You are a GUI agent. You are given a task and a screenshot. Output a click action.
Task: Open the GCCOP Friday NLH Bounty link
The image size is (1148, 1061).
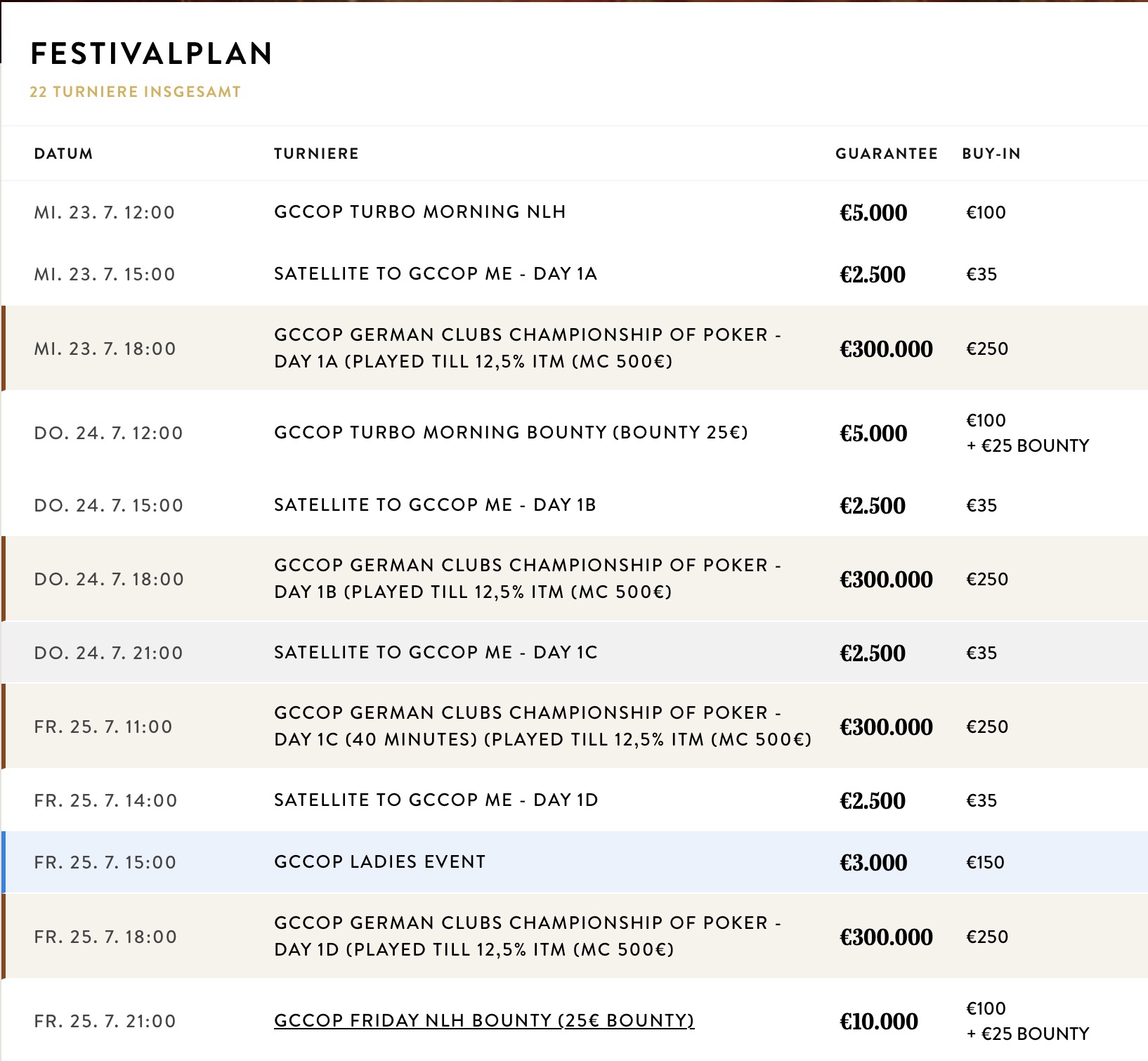pos(483,1020)
